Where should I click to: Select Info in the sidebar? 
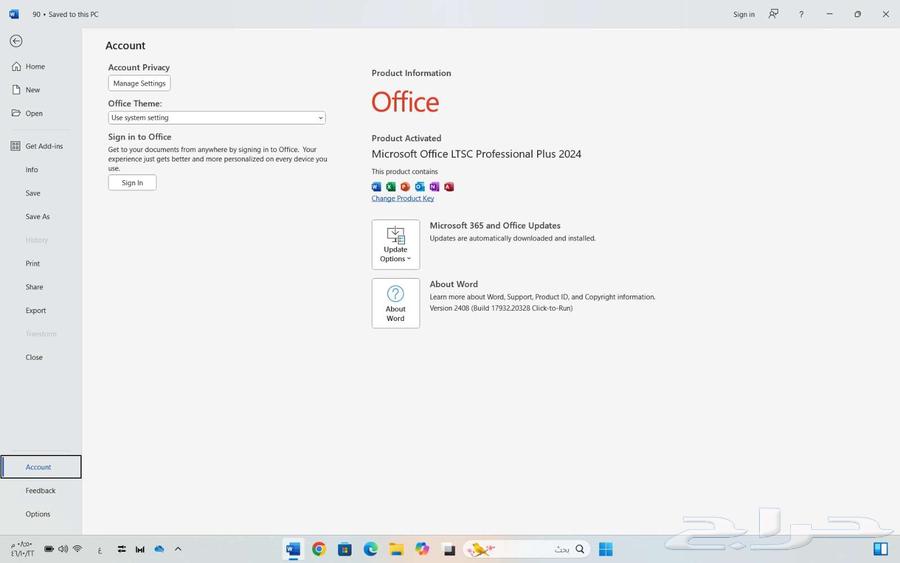tap(32, 170)
